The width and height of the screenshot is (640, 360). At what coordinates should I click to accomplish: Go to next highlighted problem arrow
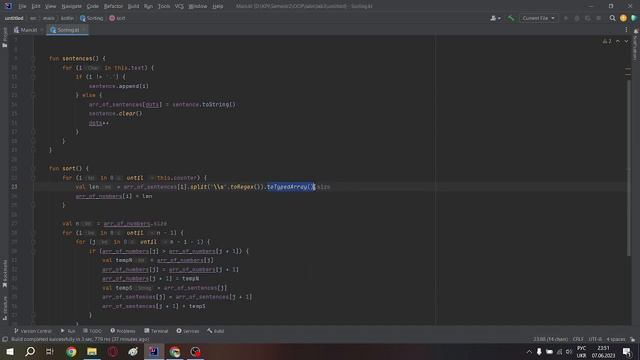click(x=626, y=41)
